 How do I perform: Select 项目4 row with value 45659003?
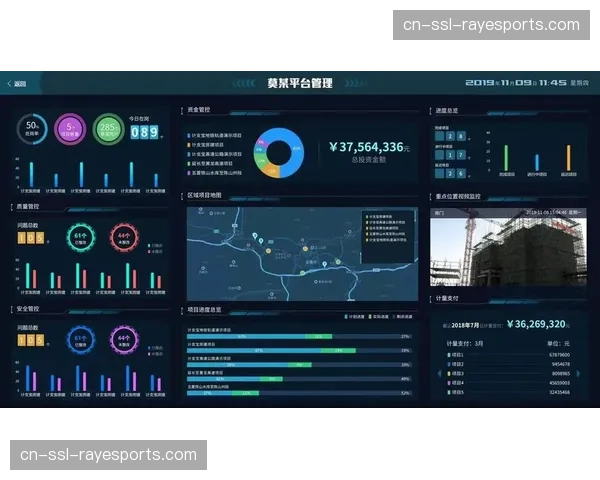[509, 383]
